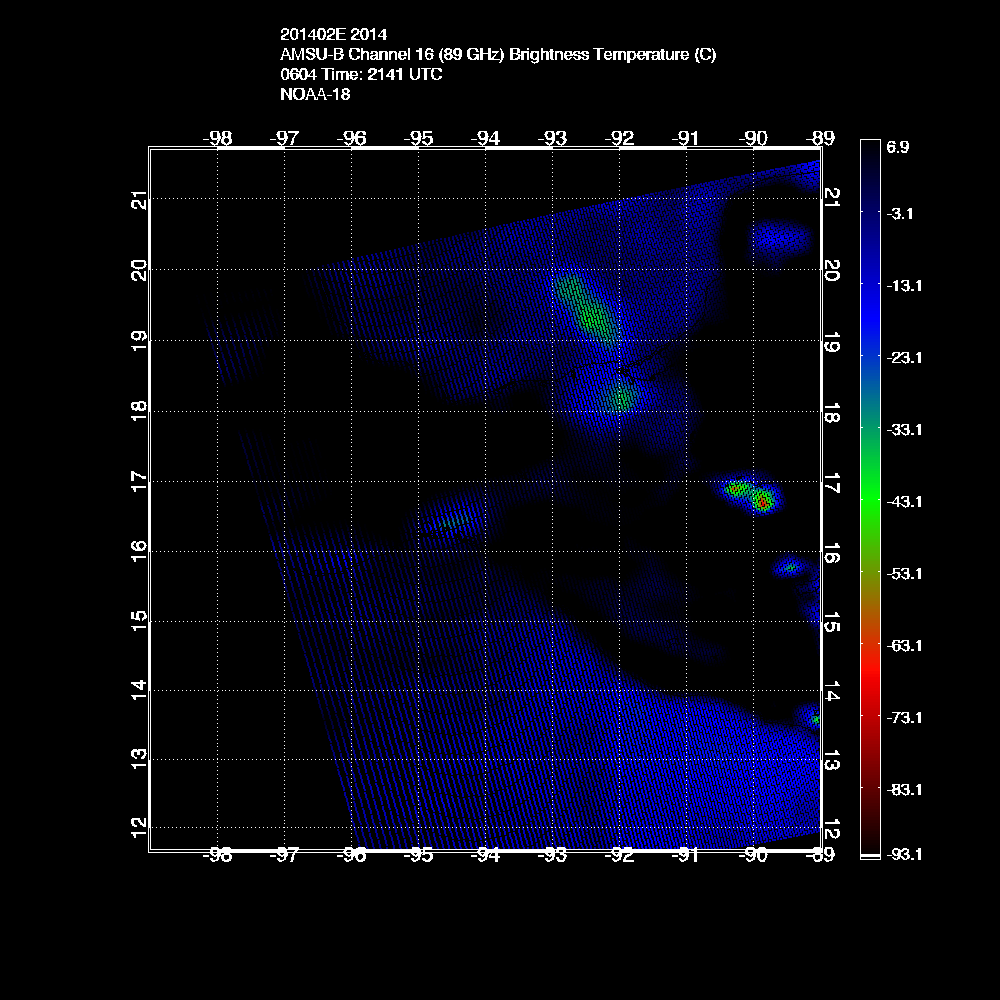
Task: Click the right-axis latitude label "17"
Action: click(832, 482)
